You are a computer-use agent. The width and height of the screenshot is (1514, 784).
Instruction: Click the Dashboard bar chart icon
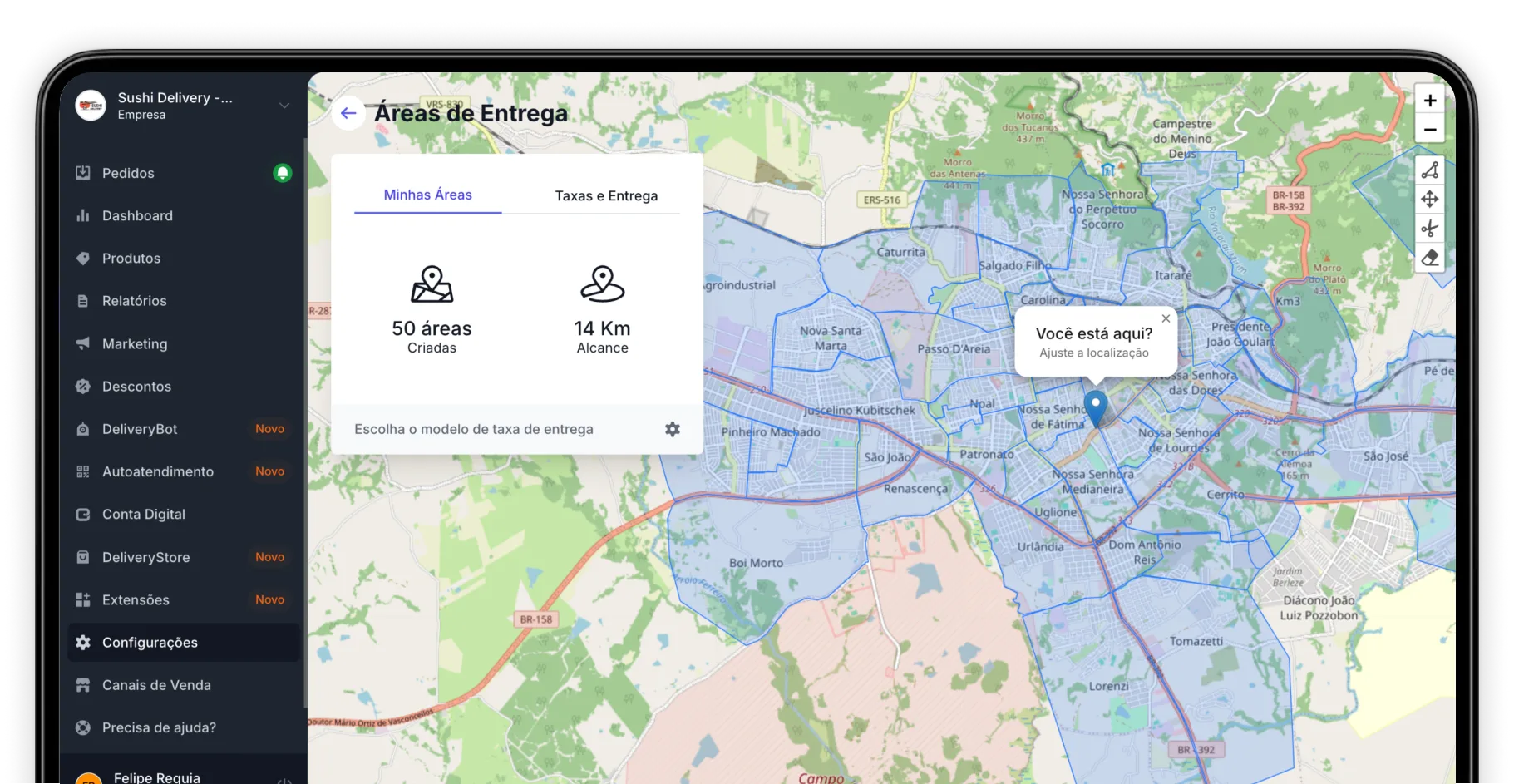pos(83,215)
